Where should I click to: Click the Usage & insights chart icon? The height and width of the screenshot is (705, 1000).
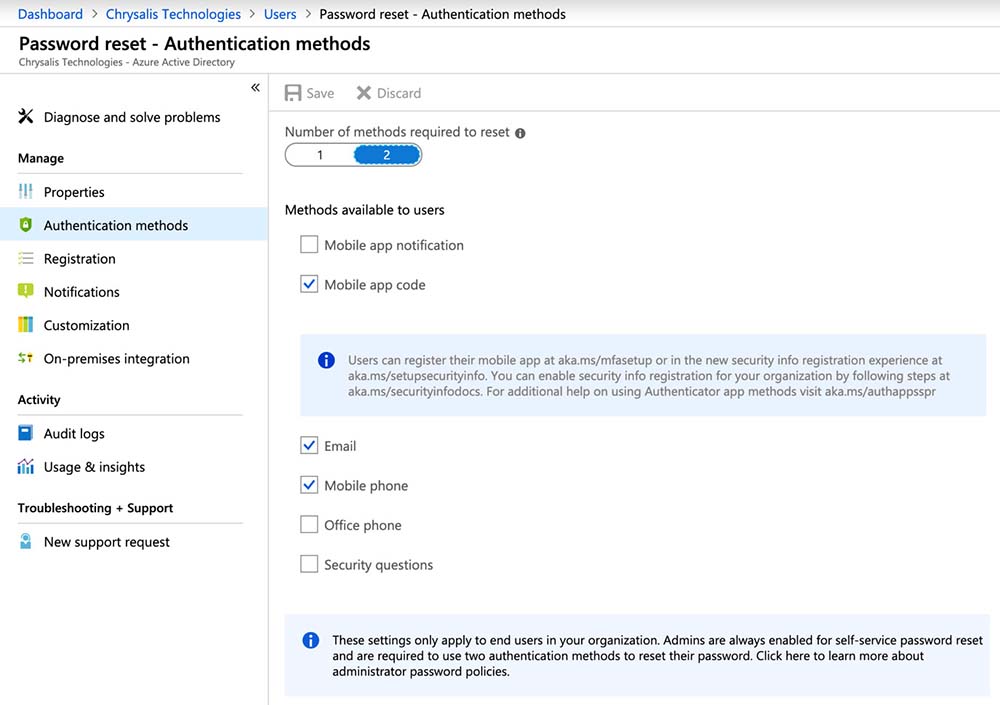[x=26, y=467]
